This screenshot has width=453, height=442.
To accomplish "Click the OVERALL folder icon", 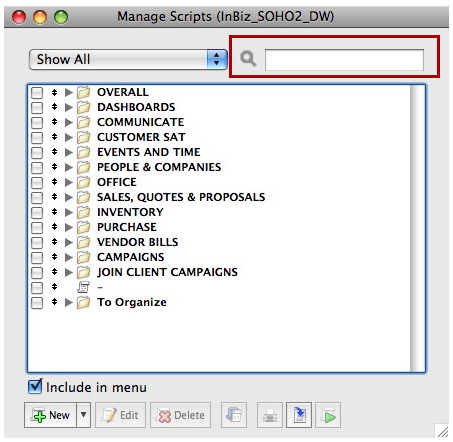I will pos(83,92).
